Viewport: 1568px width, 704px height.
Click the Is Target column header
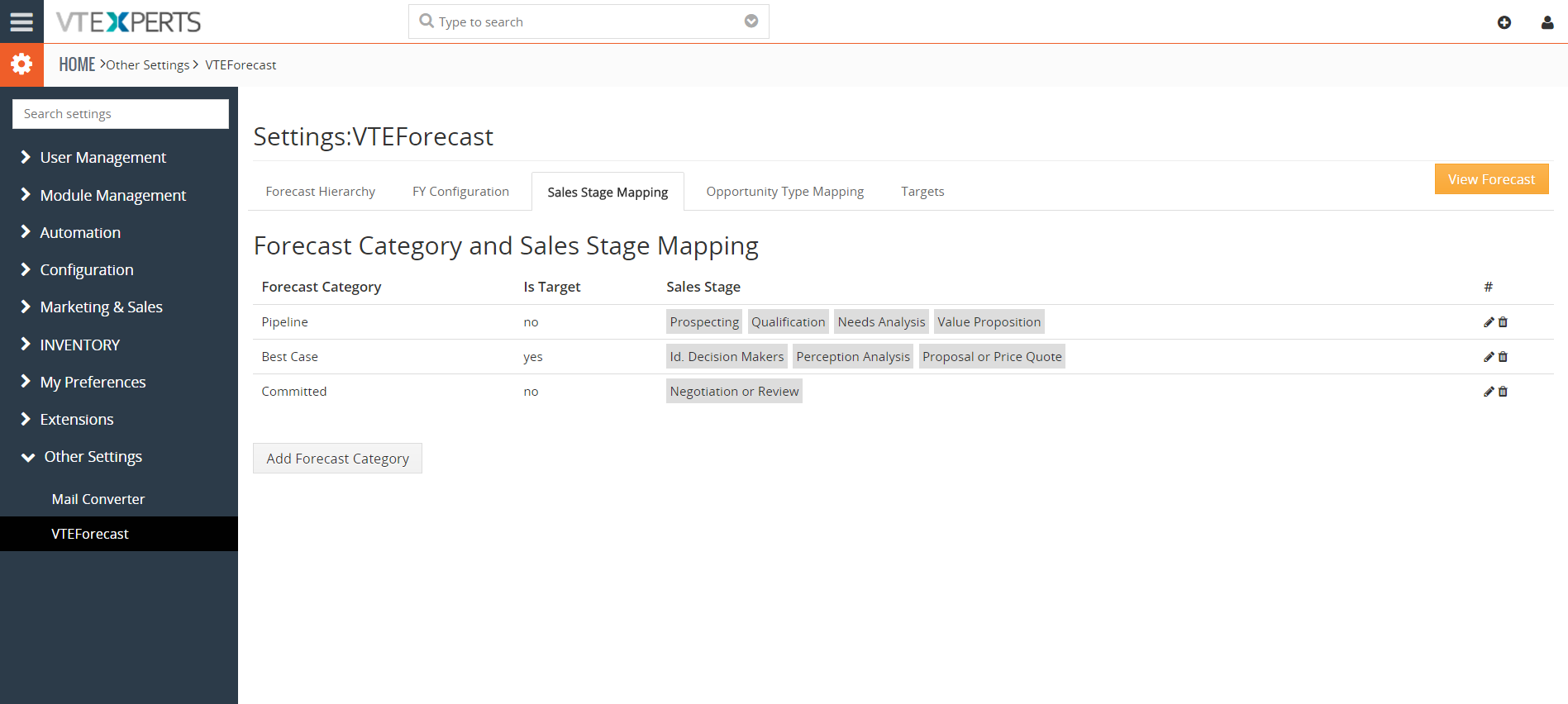551,287
